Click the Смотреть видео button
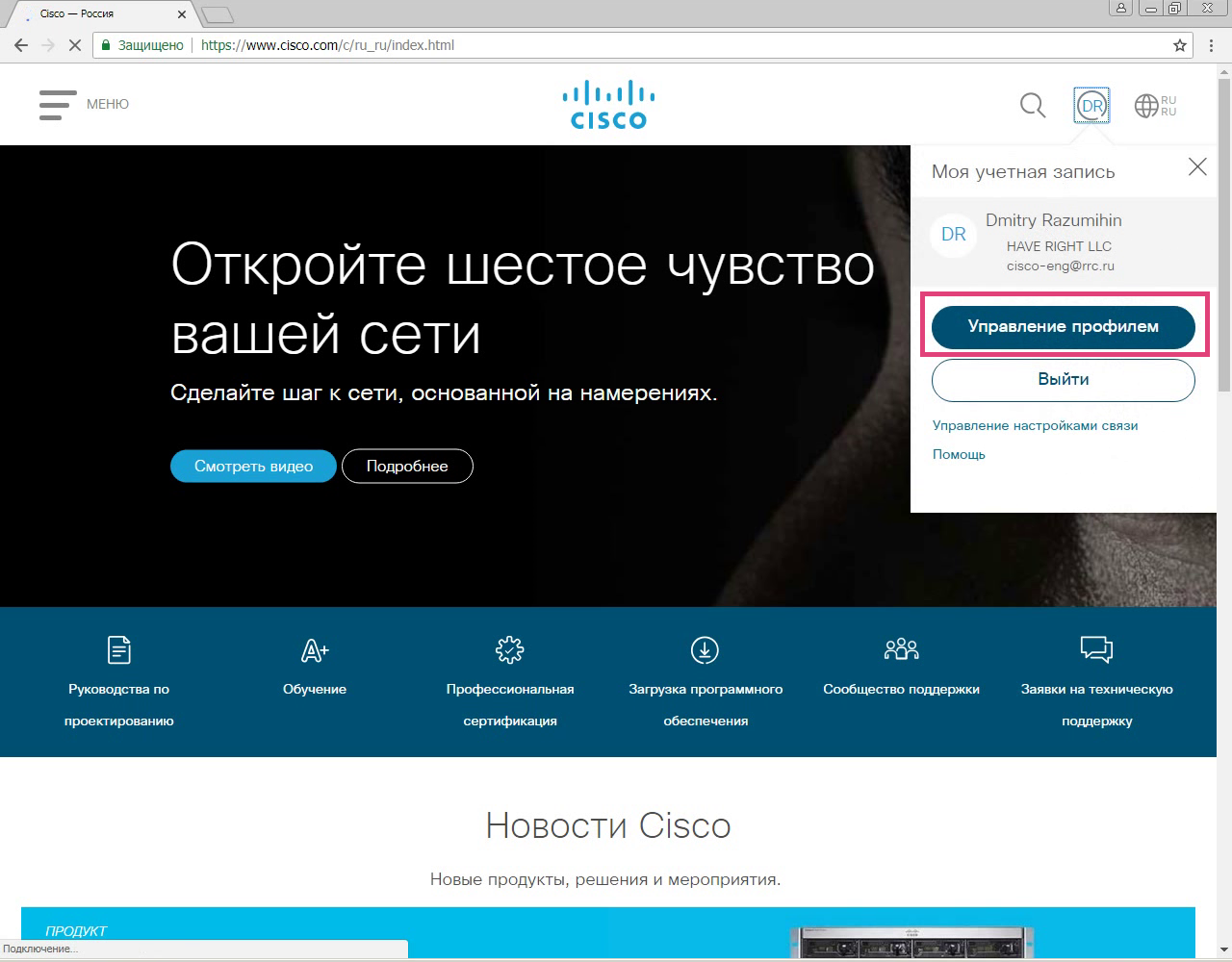Viewport: 1232px width, 962px height. pos(254,466)
